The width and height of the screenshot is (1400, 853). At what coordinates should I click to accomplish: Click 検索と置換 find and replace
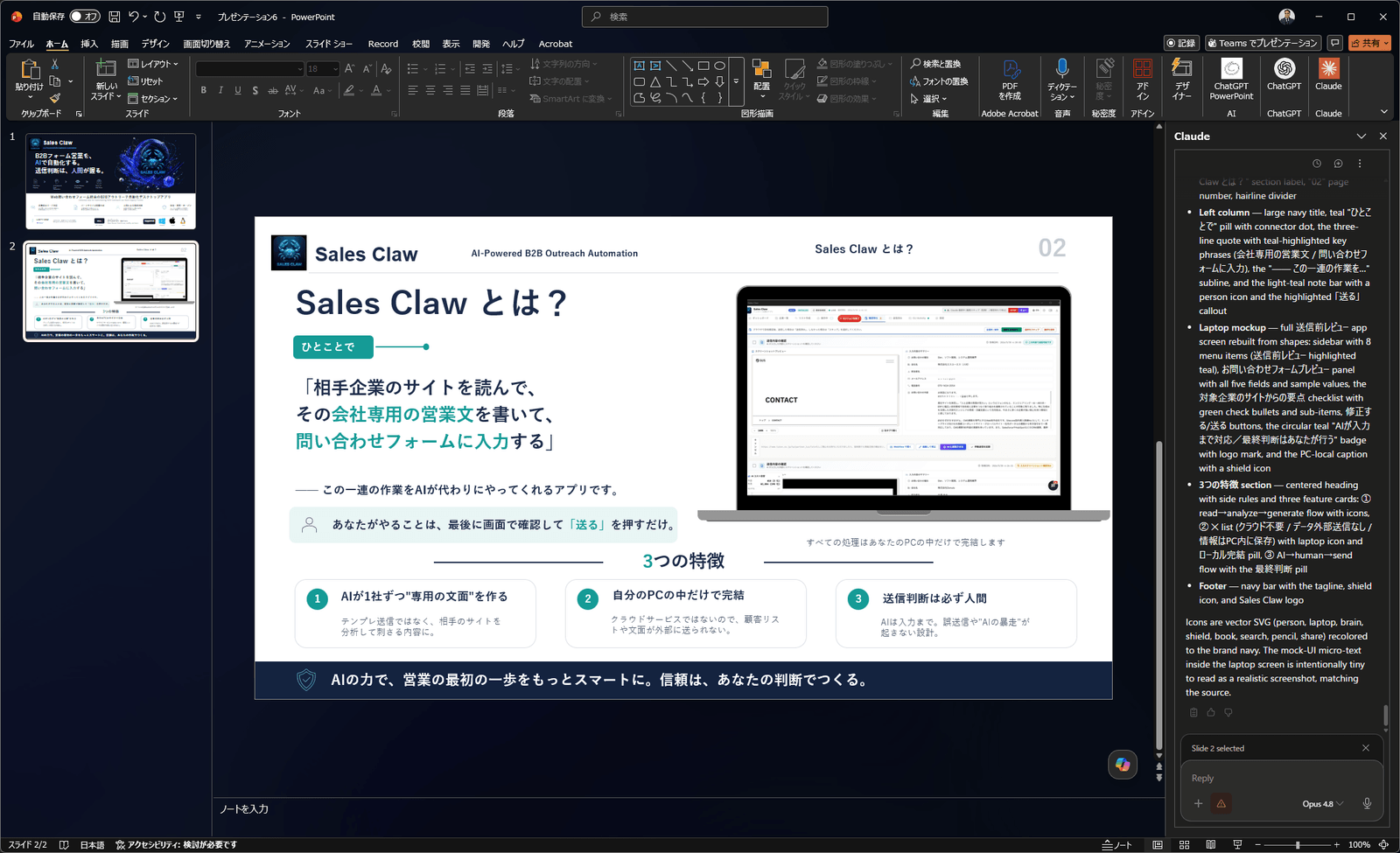click(x=934, y=64)
